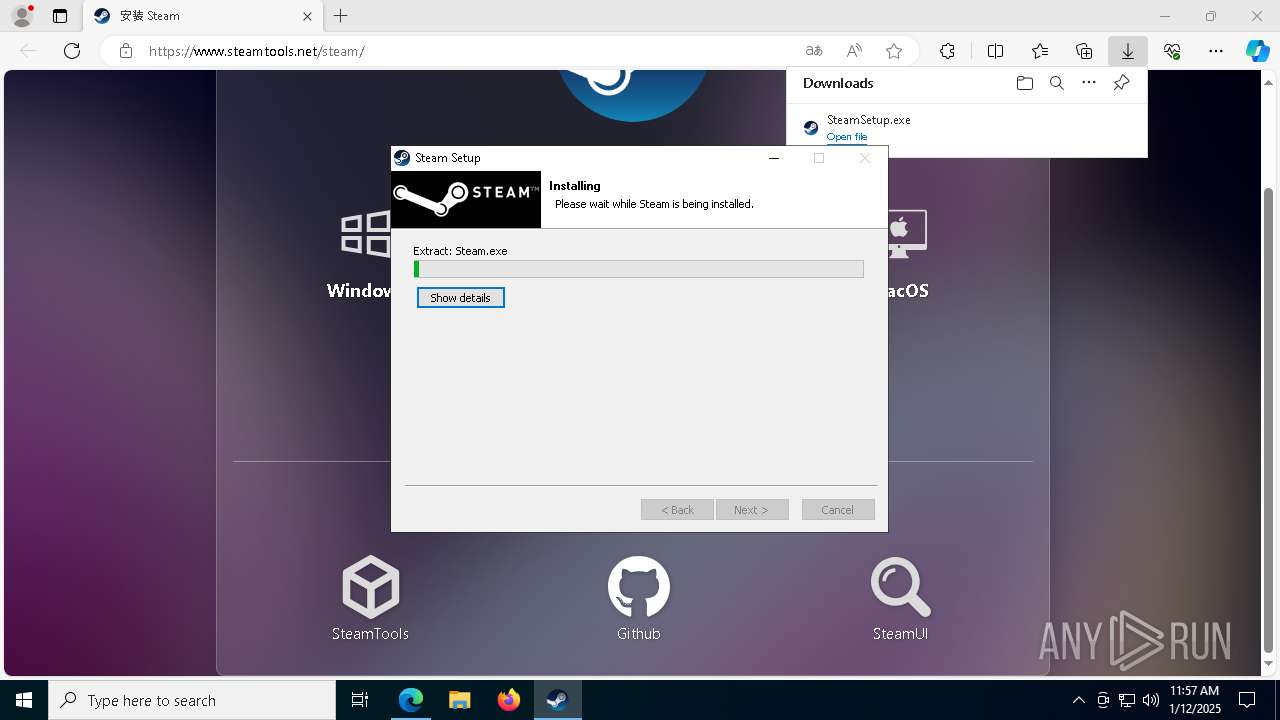Open the volume control in the tray
1280x720 pixels.
[x=1150, y=700]
